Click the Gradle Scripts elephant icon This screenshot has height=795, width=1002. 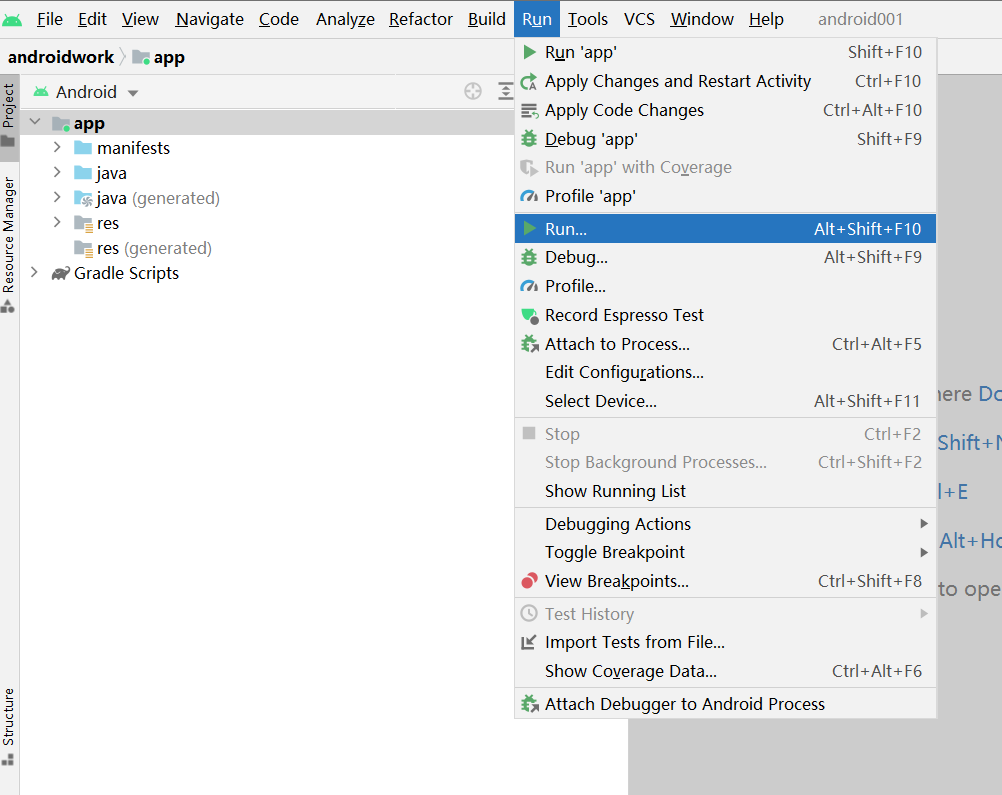click(61, 274)
